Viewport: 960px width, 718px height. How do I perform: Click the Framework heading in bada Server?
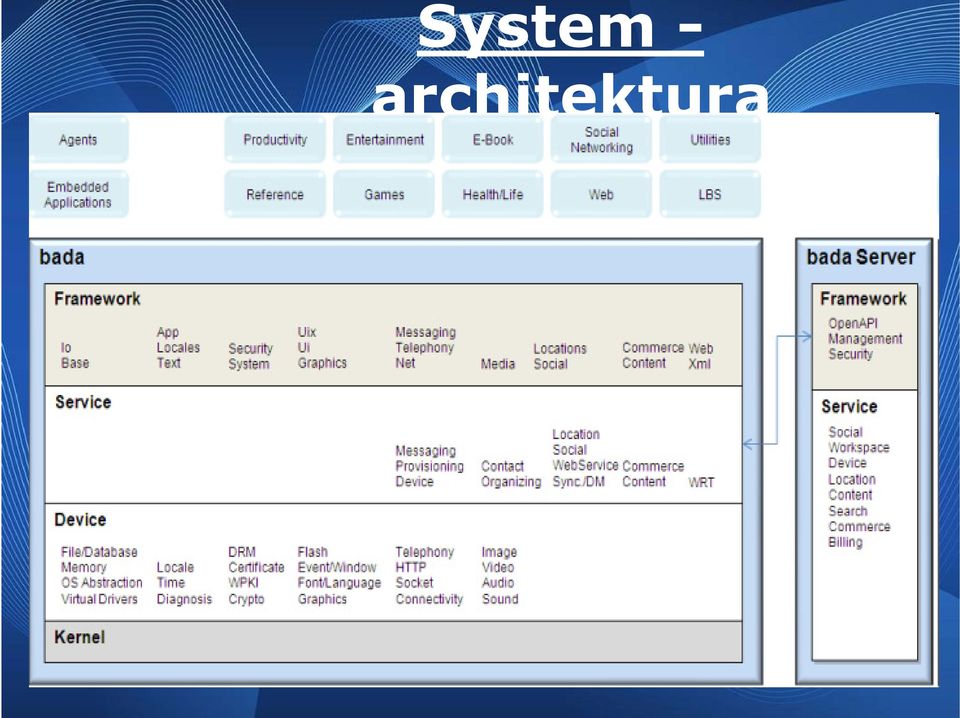coord(863,299)
